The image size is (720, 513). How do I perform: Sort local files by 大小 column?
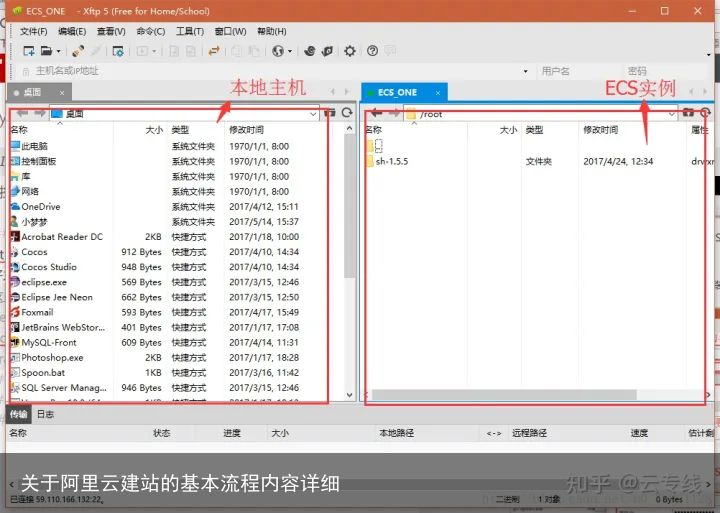click(141, 130)
